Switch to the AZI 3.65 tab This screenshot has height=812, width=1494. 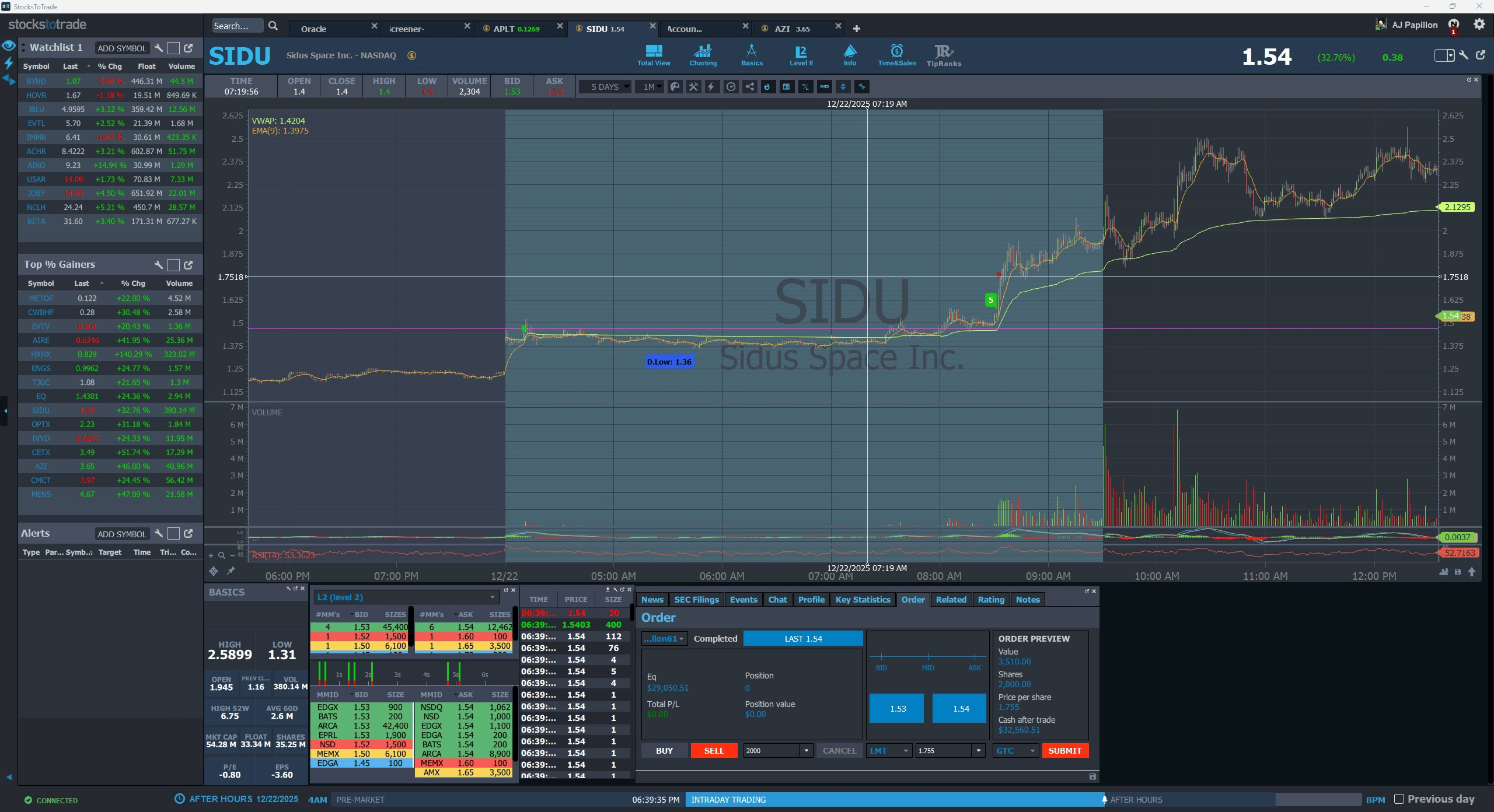(x=791, y=29)
